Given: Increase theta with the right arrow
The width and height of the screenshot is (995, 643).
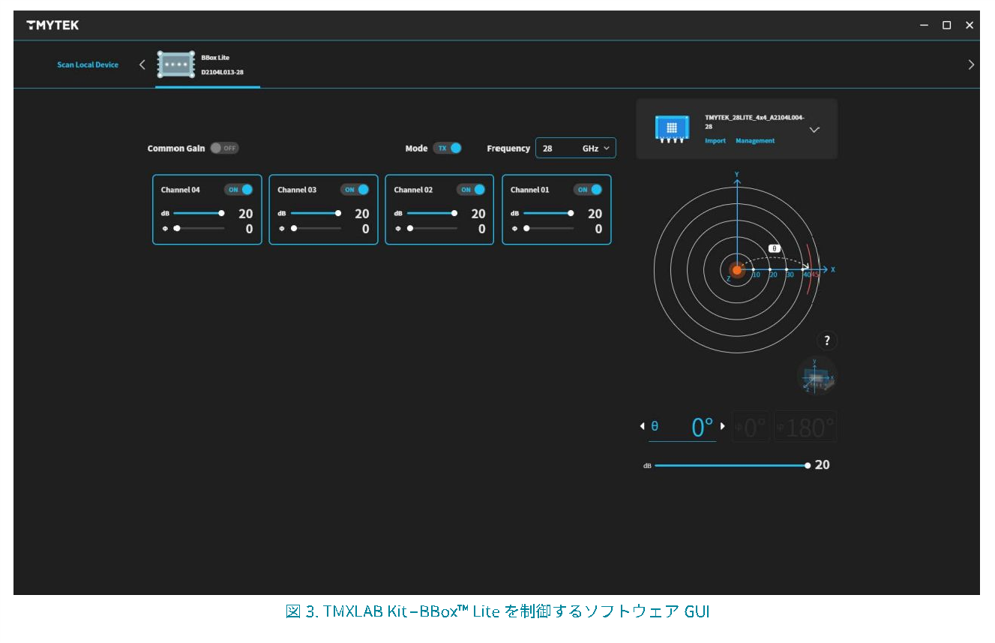Looking at the screenshot, I should coord(722,427).
